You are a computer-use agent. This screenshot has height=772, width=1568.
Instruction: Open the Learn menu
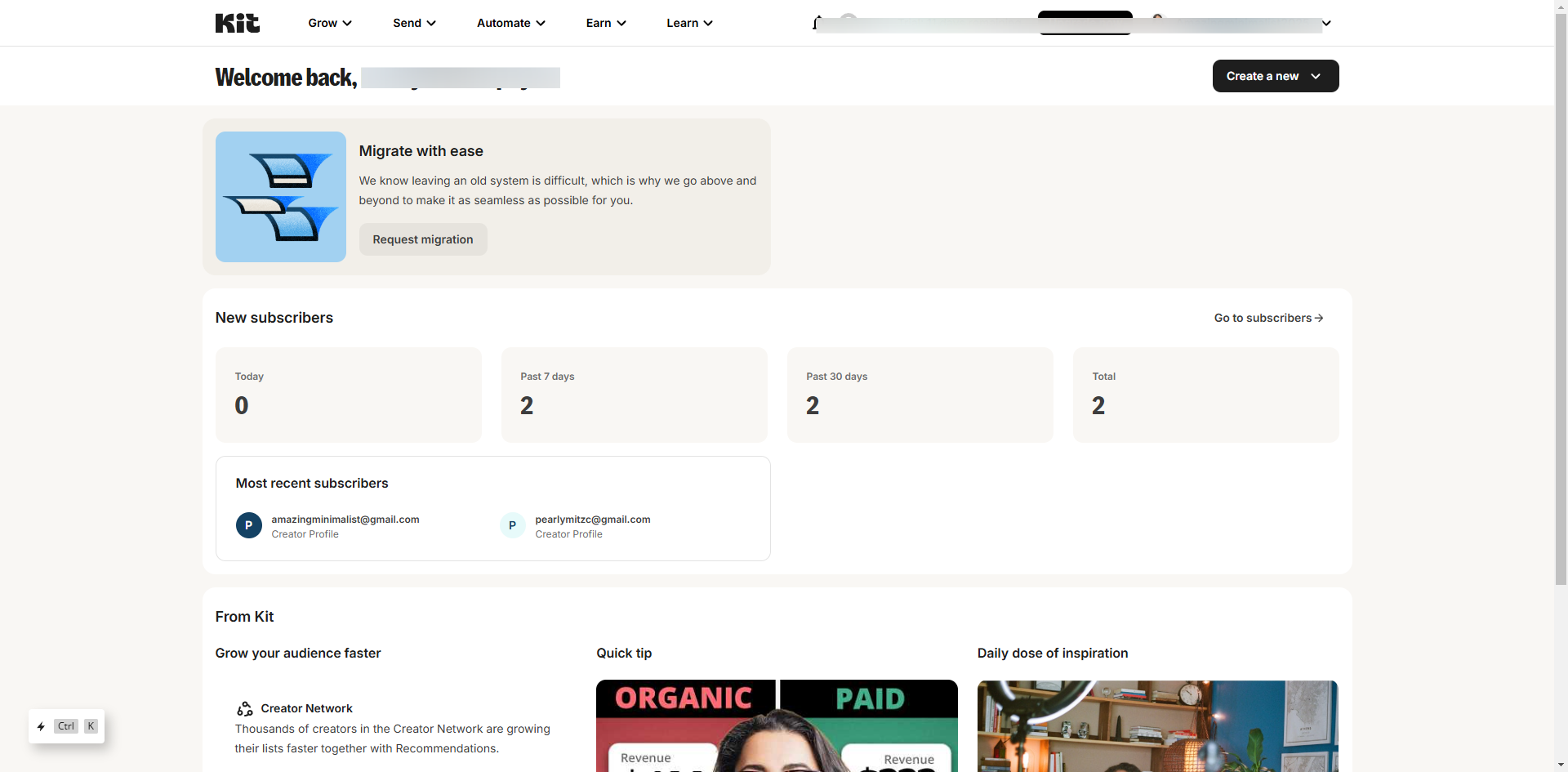[x=689, y=23]
